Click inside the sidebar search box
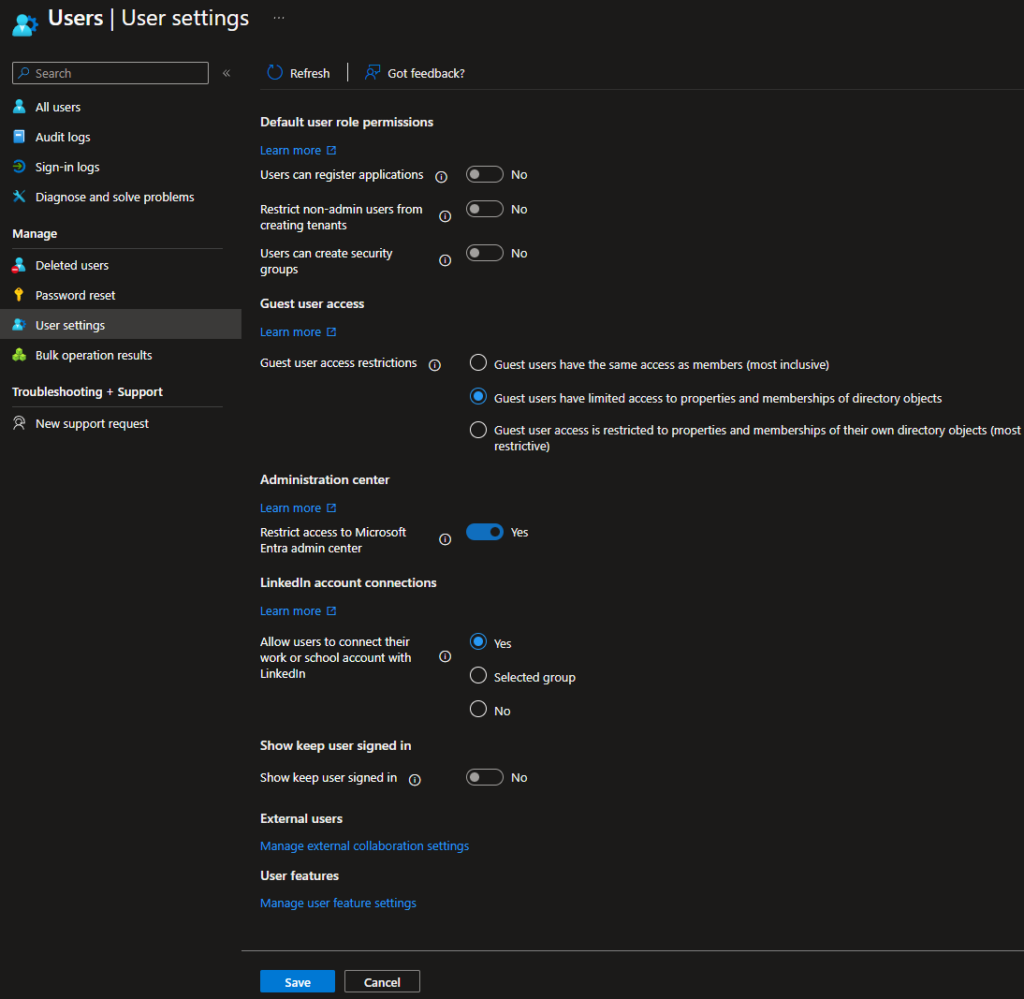The image size is (1024, 999). [110, 72]
